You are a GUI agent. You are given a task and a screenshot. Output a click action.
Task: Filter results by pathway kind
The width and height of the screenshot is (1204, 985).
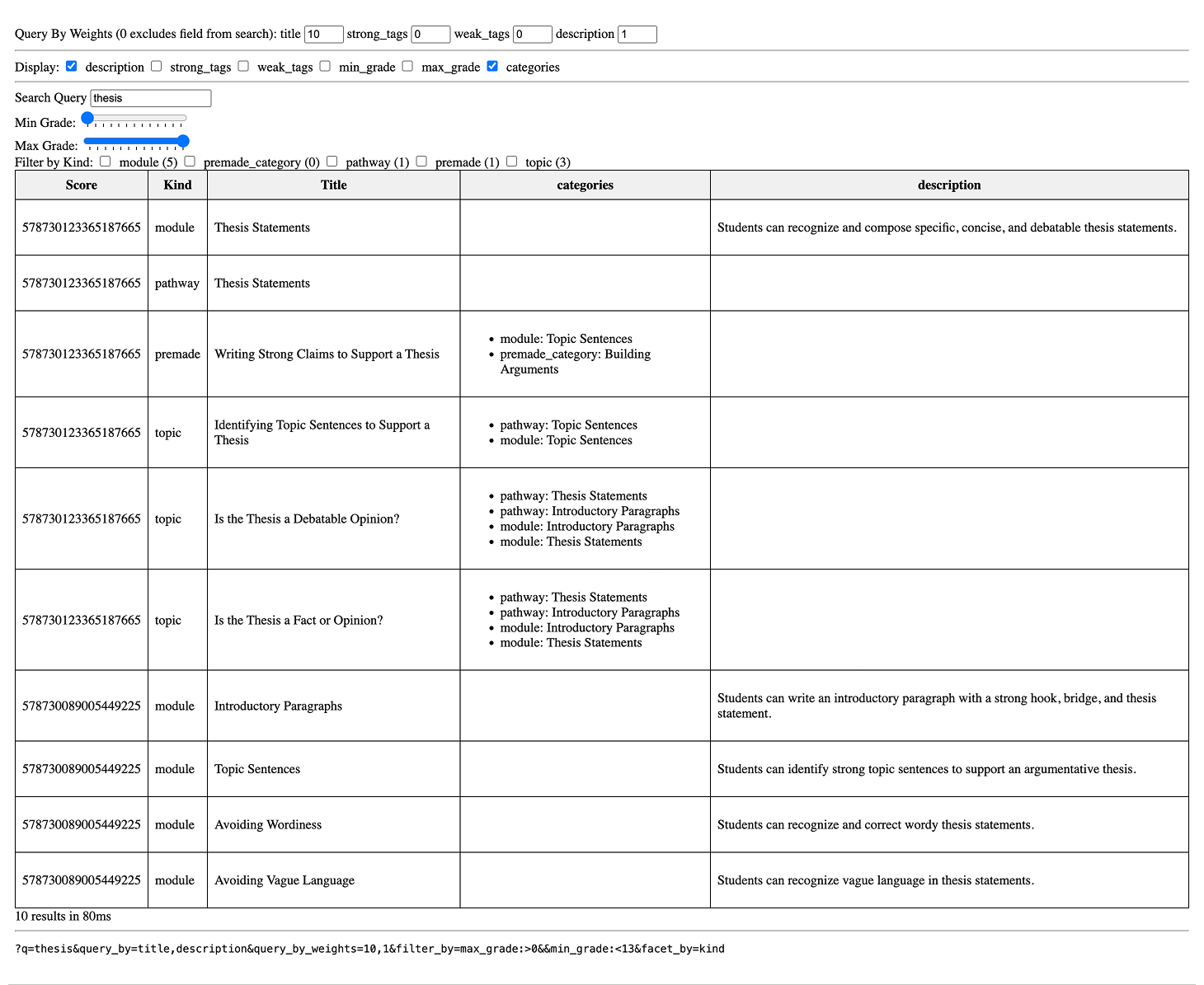coord(332,162)
